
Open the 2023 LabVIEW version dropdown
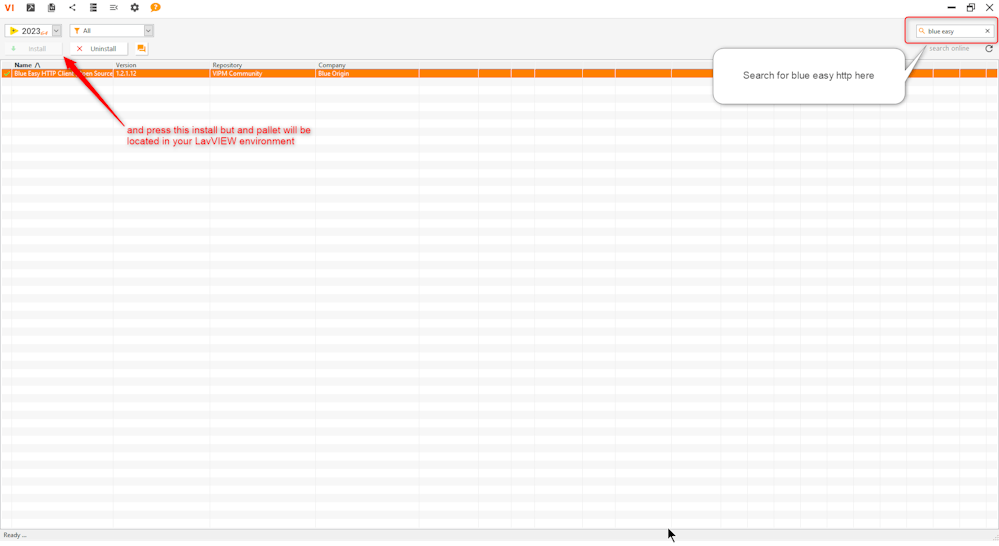(x=56, y=31)
